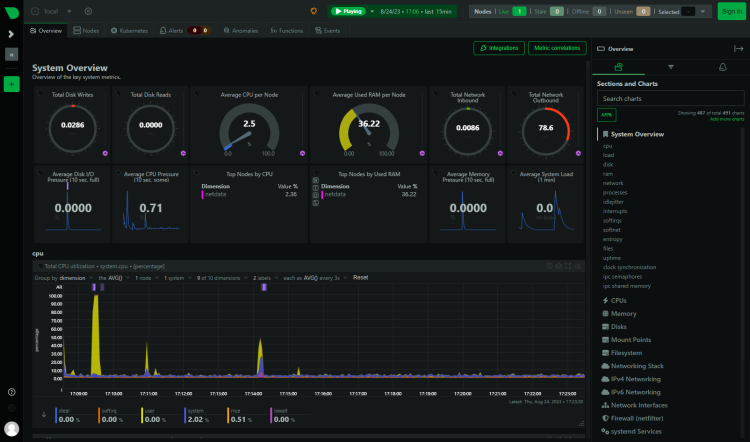Viewport: 750px width, 442px height.
Task: Open the each as AVG() every 3s dropdown
Action: coord(314,278)
